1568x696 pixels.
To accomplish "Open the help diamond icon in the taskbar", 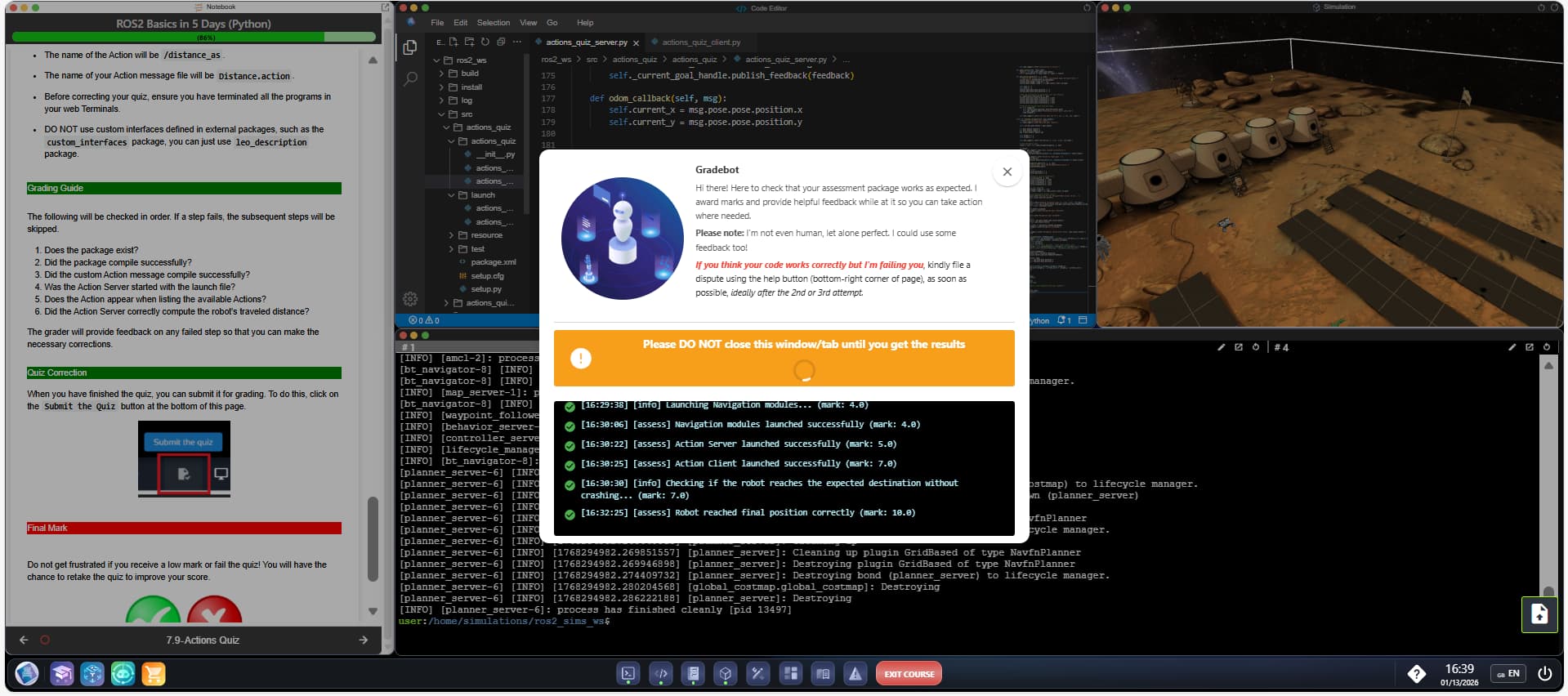I will click(1416, 674).
